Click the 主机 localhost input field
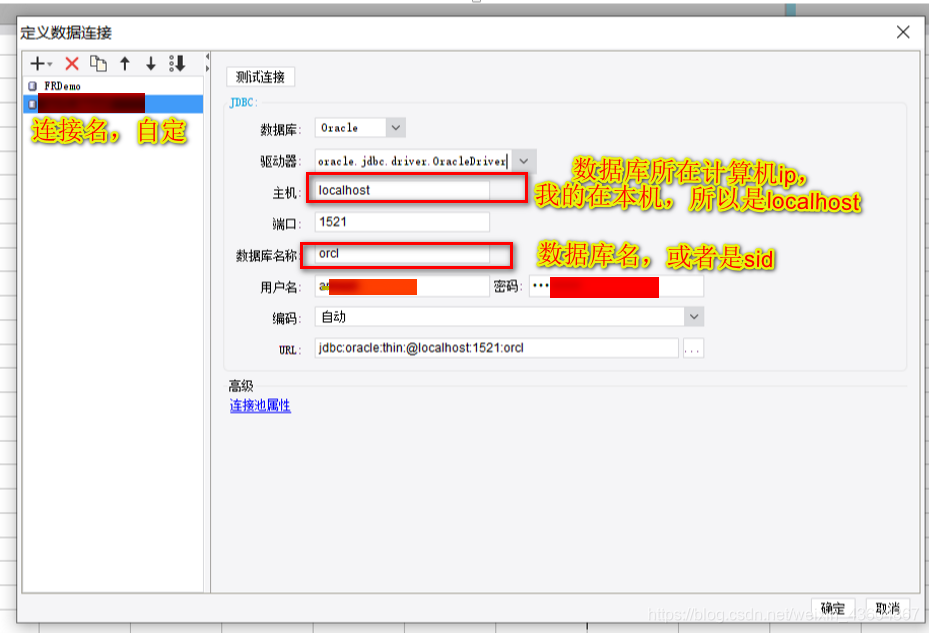This screenshot has width=929, height=633. pos(400,190)
